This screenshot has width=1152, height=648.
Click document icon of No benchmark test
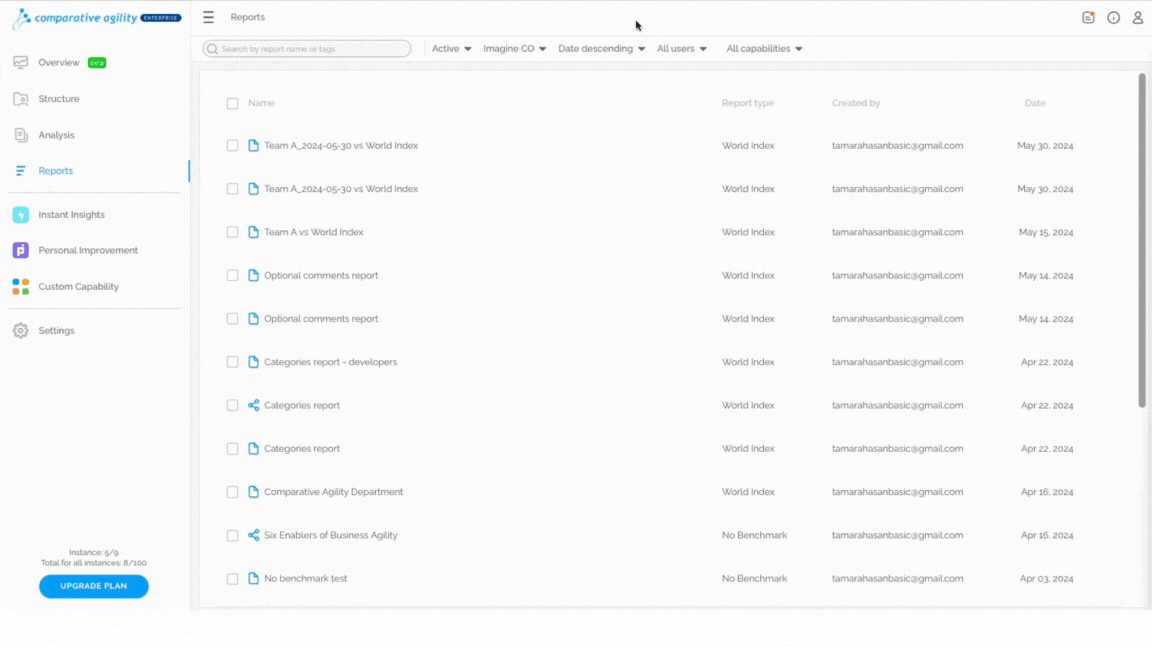[253, 579]
